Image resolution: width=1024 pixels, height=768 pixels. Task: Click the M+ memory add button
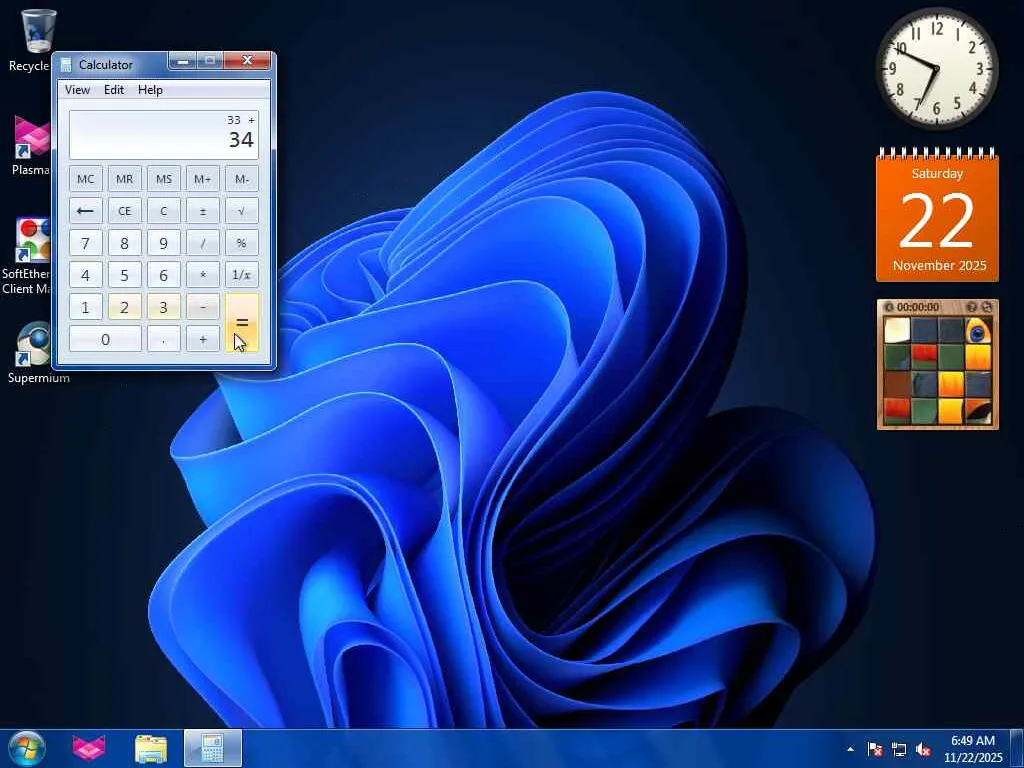tap(203, 179)
